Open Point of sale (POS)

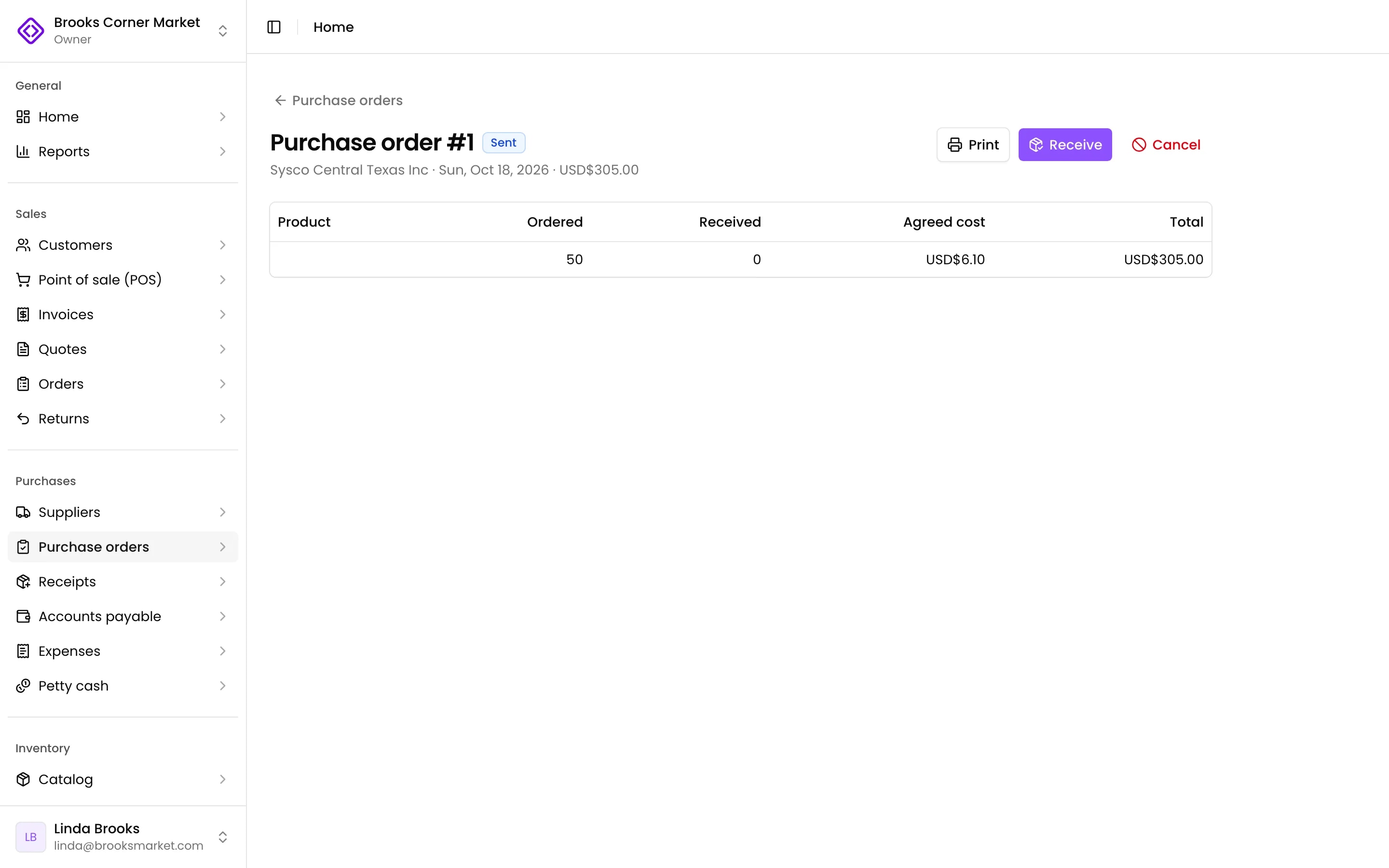tap(123, 280)
